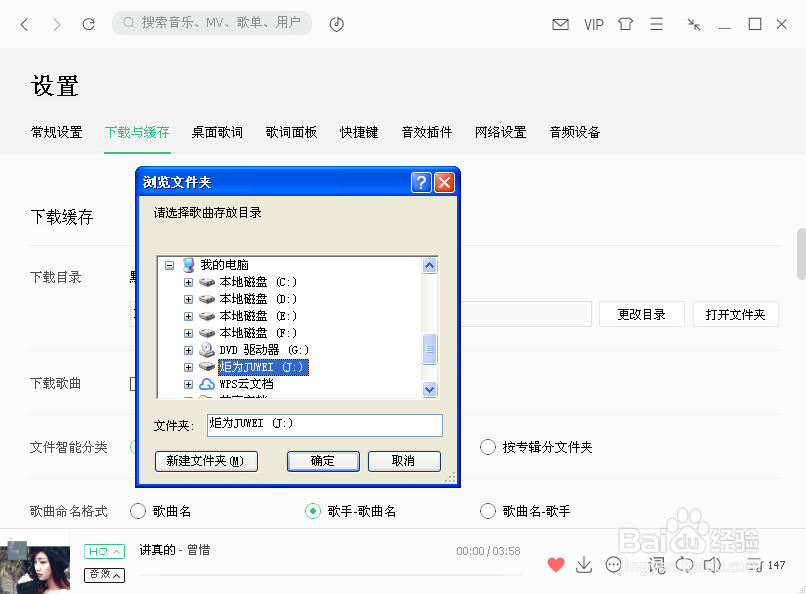The width and height of the screenshot is (806, 594).
Task: Select 我的电脑 in the folder tree
Action: (224, 265)
